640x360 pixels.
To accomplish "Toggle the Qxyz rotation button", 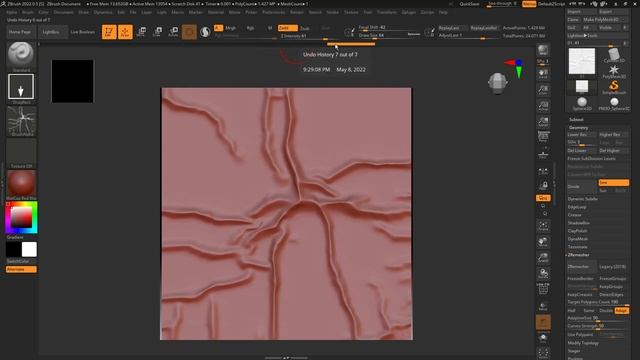I will (543, 198).
